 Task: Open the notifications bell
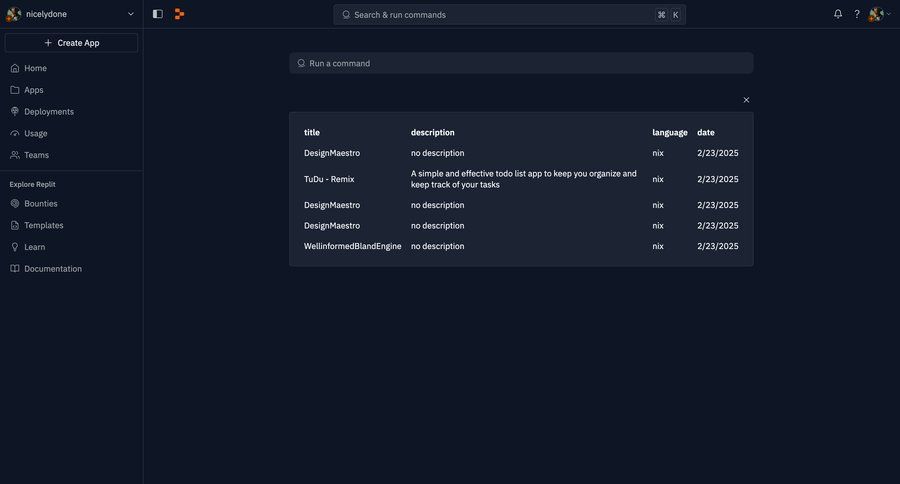[x=838, y=14]
